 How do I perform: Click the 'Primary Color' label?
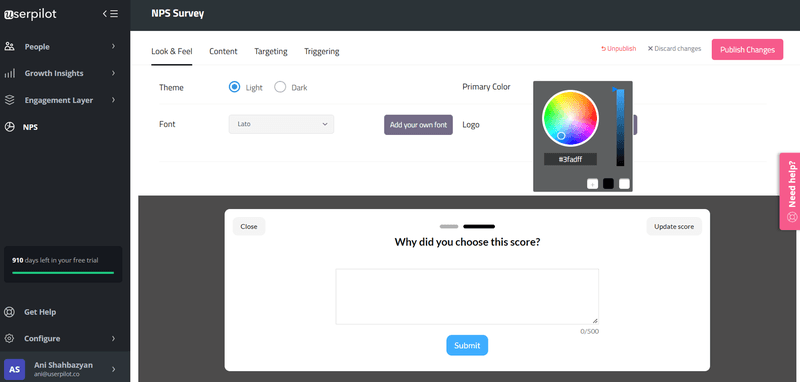coord(486,87)
